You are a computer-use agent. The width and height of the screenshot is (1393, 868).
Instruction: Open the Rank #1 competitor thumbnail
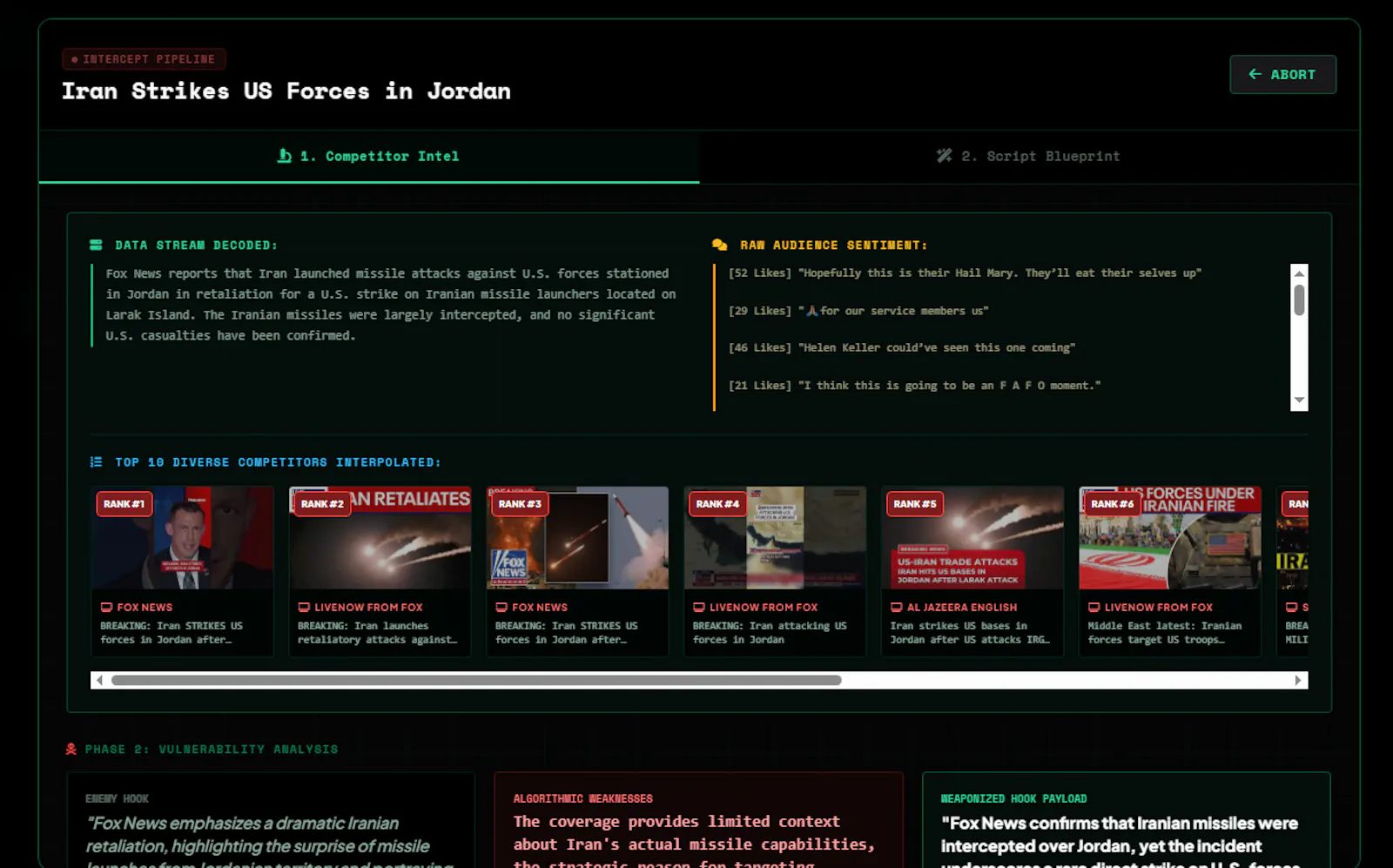click(182, 538)
